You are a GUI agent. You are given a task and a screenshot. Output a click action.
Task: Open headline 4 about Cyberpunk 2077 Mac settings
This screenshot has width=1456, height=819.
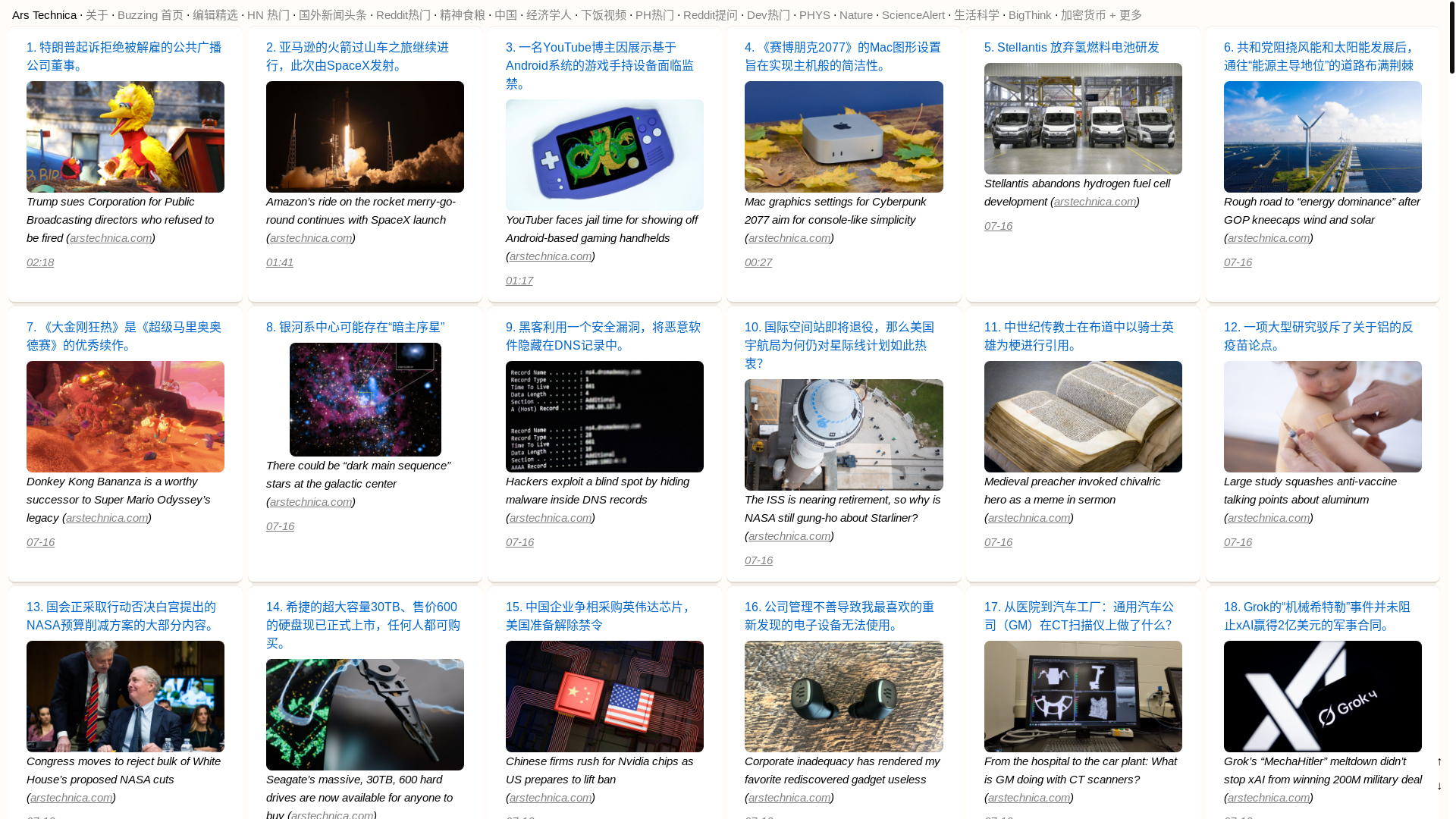(x=843, y=56)
